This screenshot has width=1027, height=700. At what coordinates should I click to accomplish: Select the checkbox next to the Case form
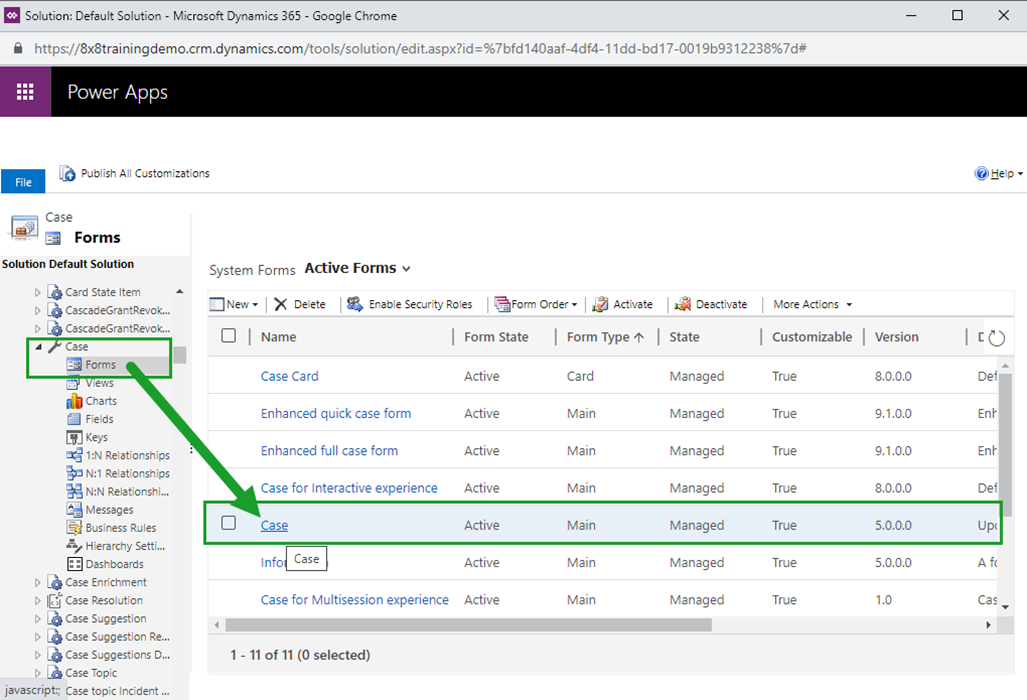[x=228, y=524]
